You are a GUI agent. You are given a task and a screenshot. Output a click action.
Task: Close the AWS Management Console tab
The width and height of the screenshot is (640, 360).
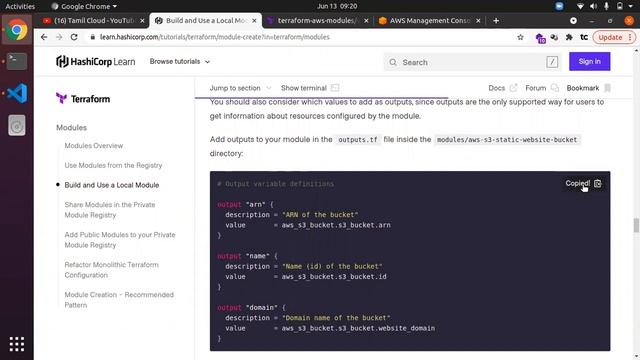[x=478, y=20]
